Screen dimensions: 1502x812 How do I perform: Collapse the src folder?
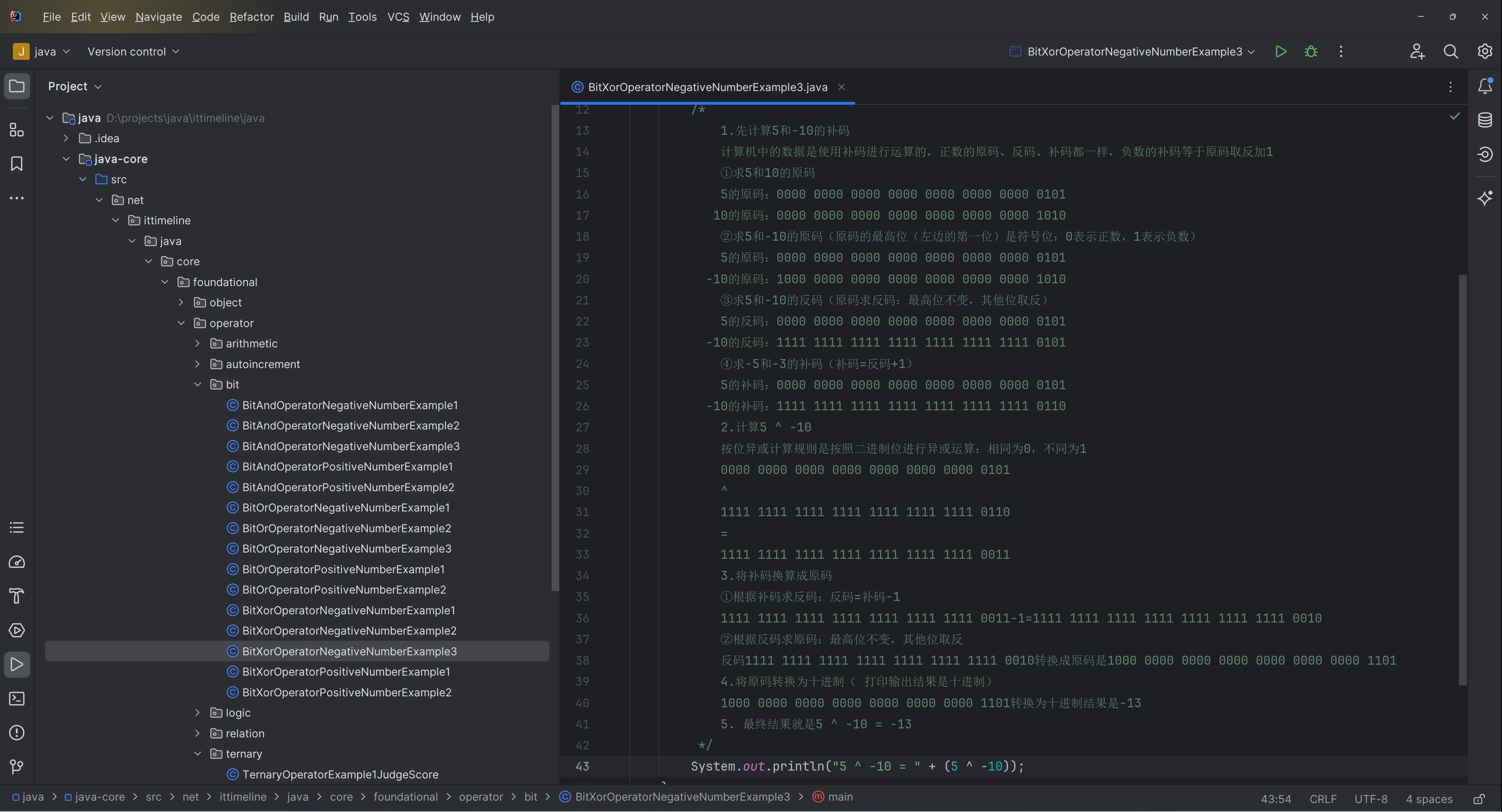pyautogui.click(x=82, y=179)
